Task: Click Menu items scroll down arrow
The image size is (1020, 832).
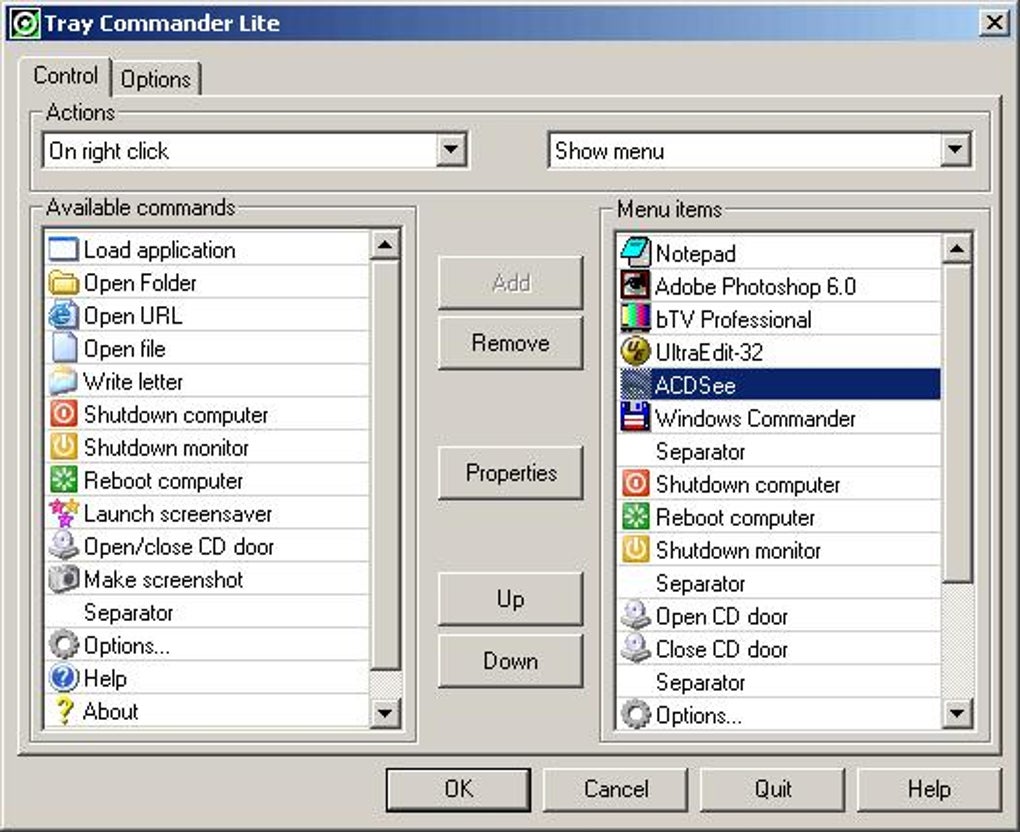Action: click(x=957, y=714)
